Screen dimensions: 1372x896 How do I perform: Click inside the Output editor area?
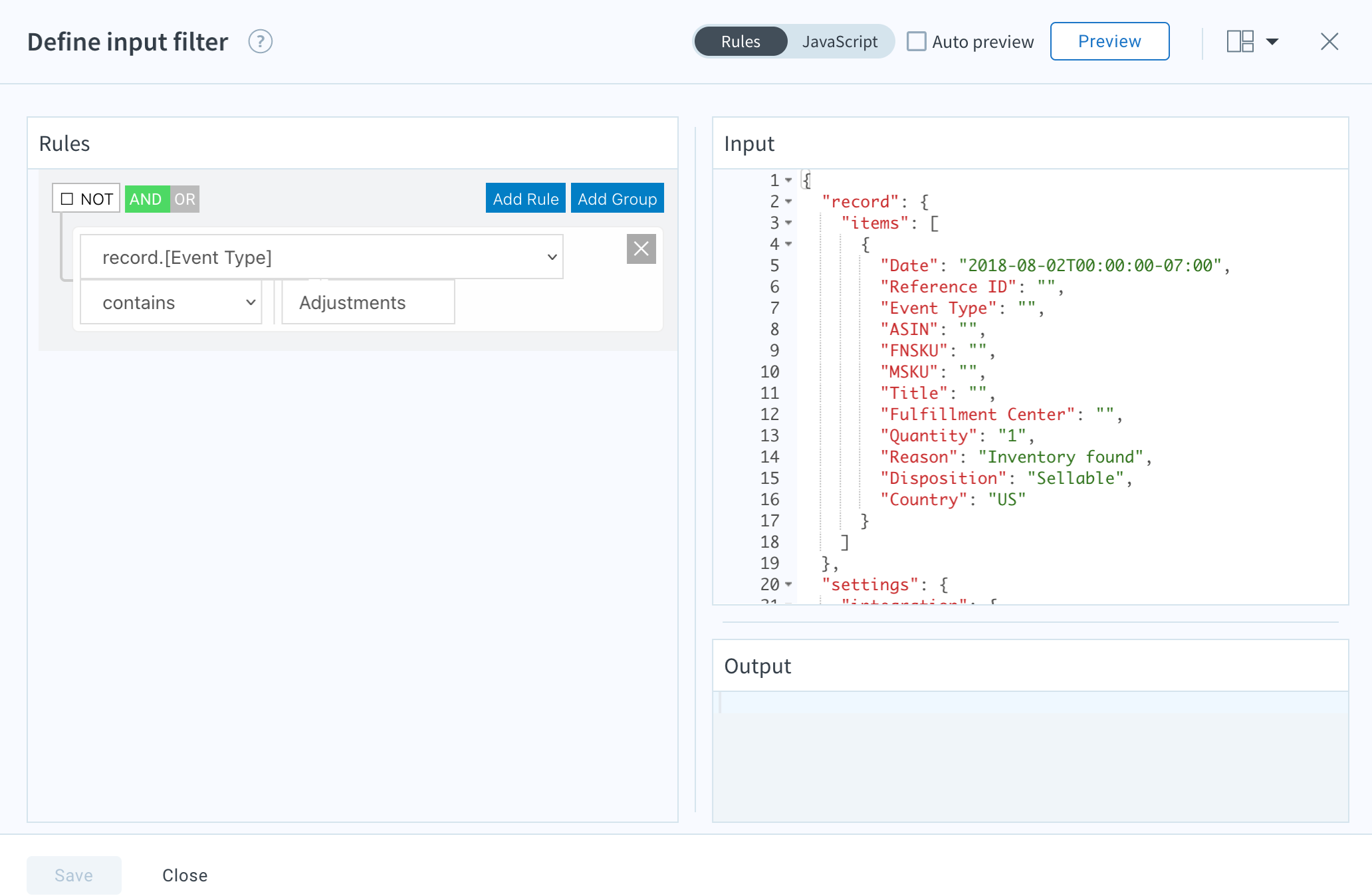pyautogui.click(x=1030, y=756)
